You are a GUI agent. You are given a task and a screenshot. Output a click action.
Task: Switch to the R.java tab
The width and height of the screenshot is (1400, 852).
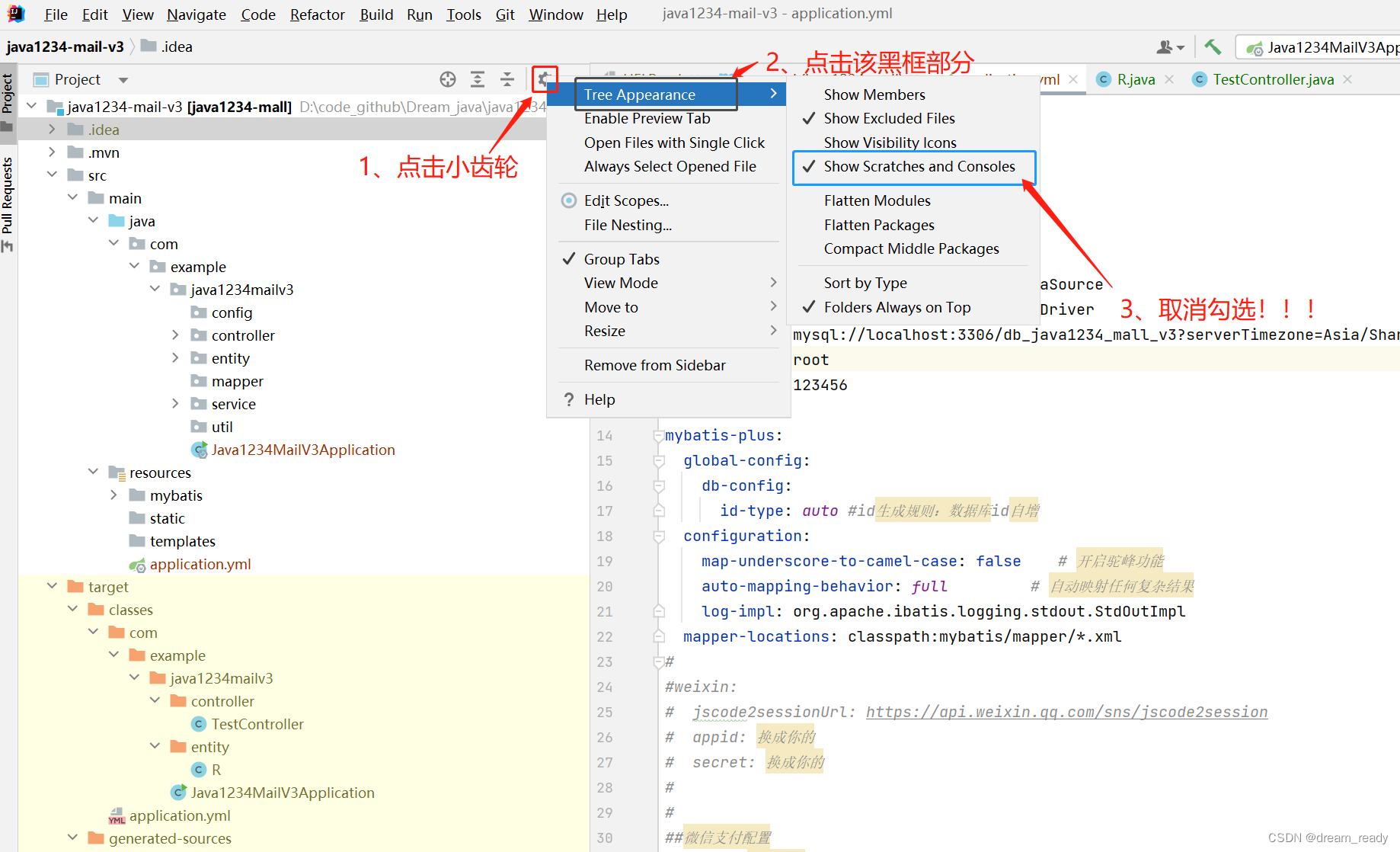[1135, 79]
